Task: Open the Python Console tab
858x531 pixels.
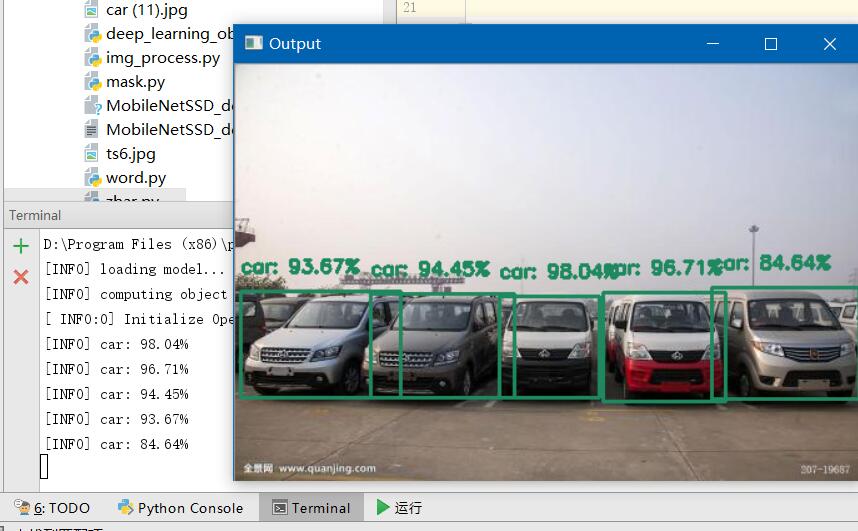Action: pyautogui.click(x=181, y=508)
